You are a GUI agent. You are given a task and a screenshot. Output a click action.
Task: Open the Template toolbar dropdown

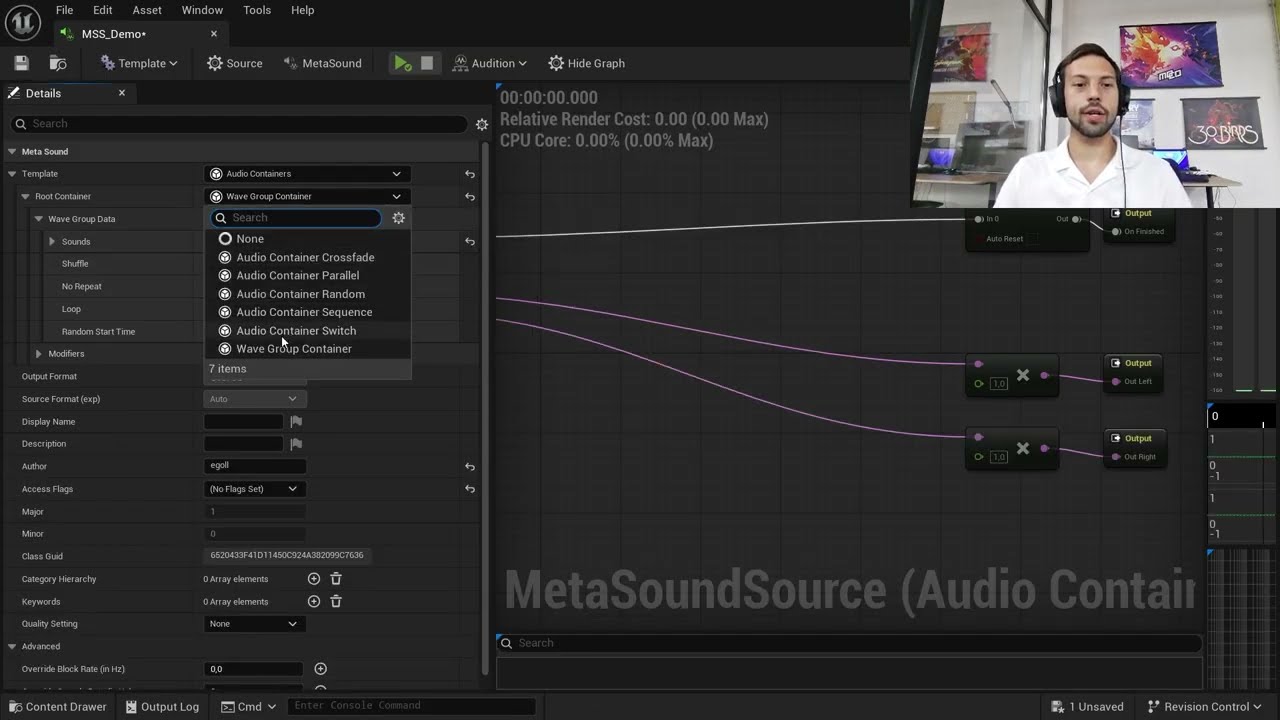pos(139,63)
